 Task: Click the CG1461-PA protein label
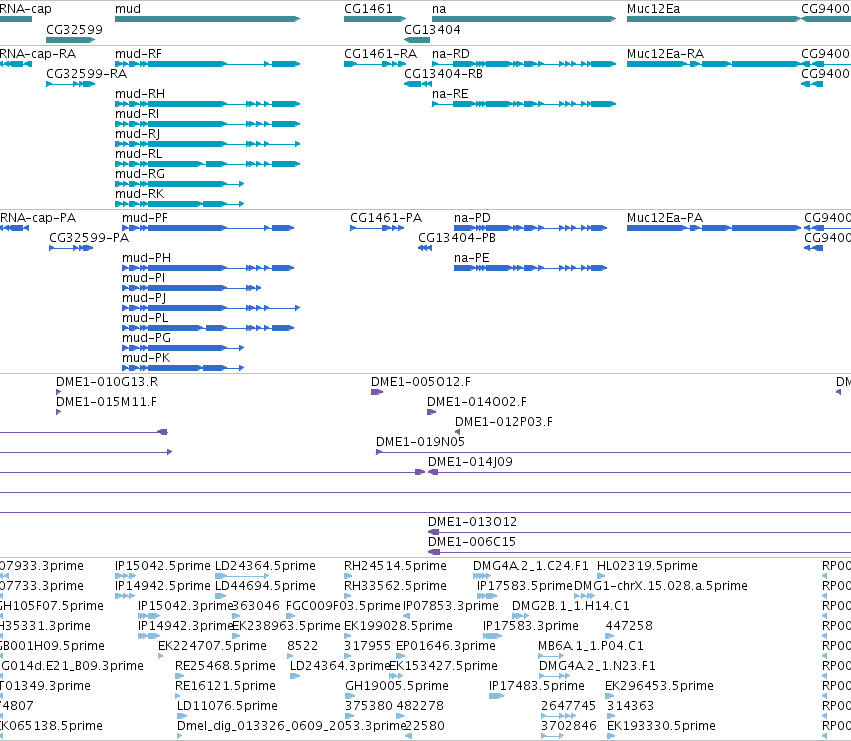click(x=386, y=218)
